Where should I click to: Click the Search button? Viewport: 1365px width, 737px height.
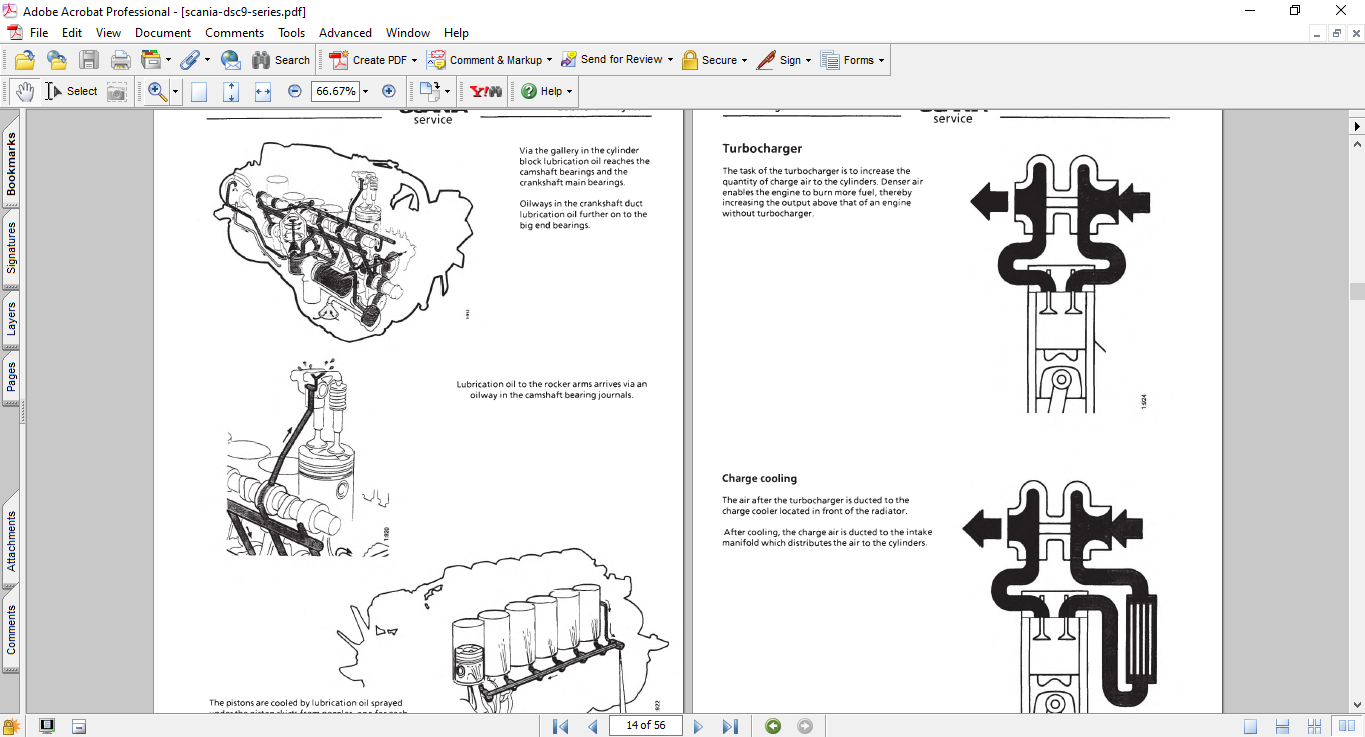(x=281, y=60)
